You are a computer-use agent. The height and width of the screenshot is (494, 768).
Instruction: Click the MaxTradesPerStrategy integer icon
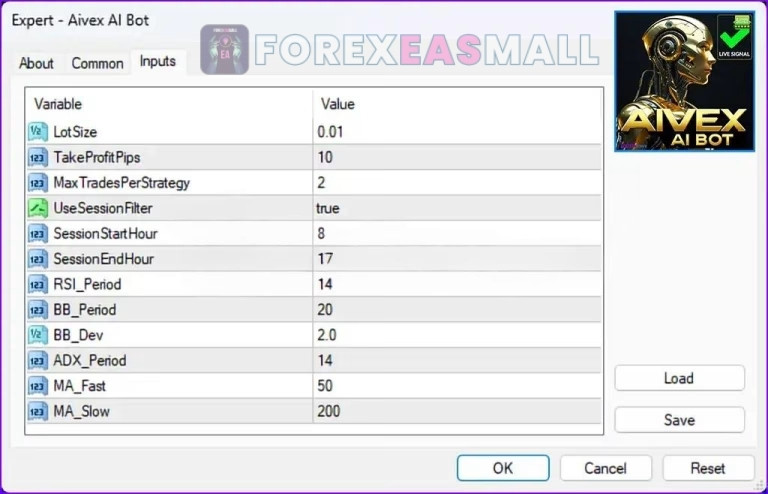tap(38, 183)
